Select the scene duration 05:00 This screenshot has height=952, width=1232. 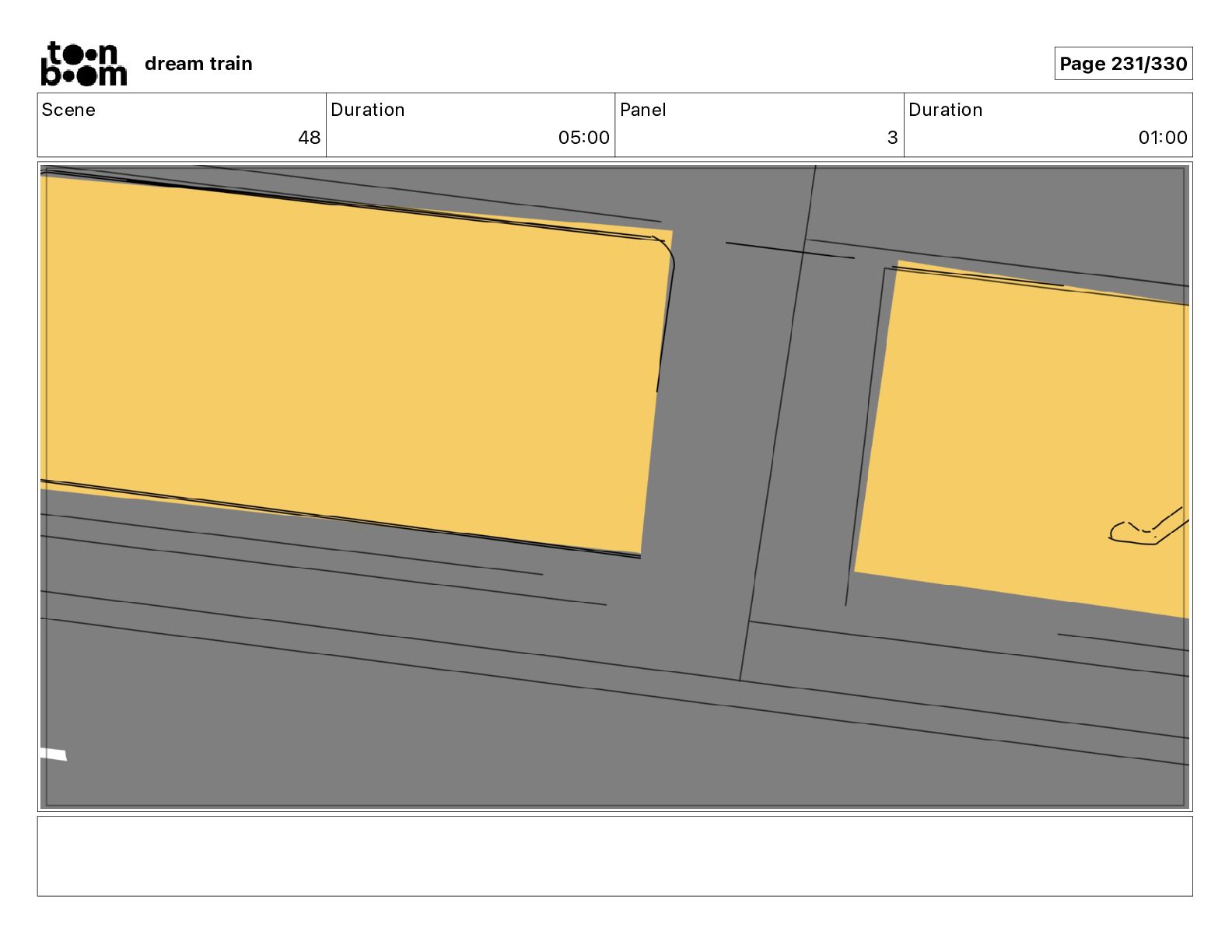point(583,138)
